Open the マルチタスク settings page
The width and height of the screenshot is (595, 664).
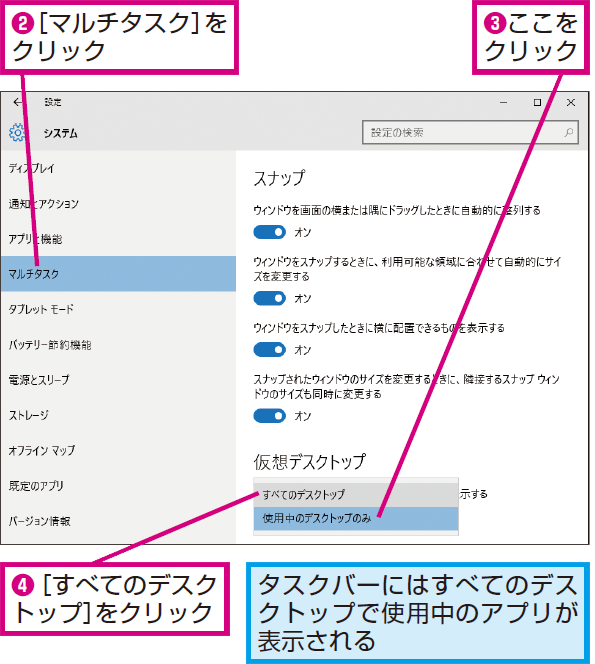118,274
